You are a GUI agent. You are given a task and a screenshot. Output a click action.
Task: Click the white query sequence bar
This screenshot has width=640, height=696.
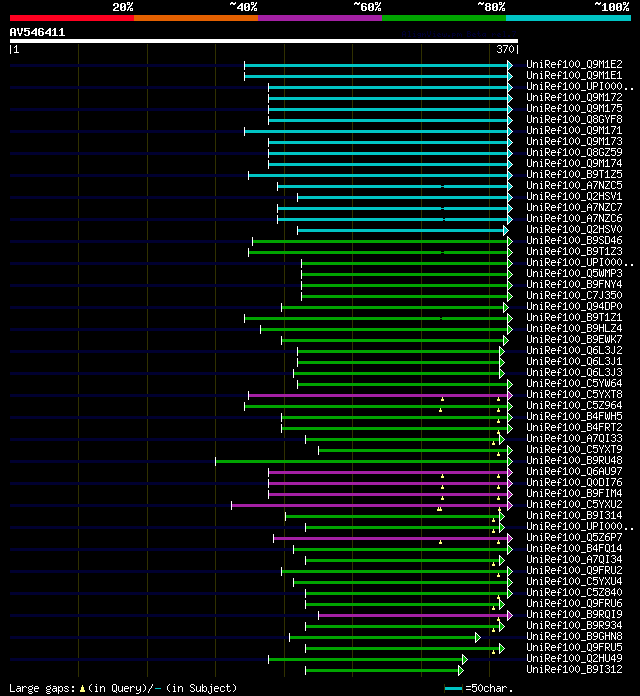pyautogui.click(x=264, y=41)
